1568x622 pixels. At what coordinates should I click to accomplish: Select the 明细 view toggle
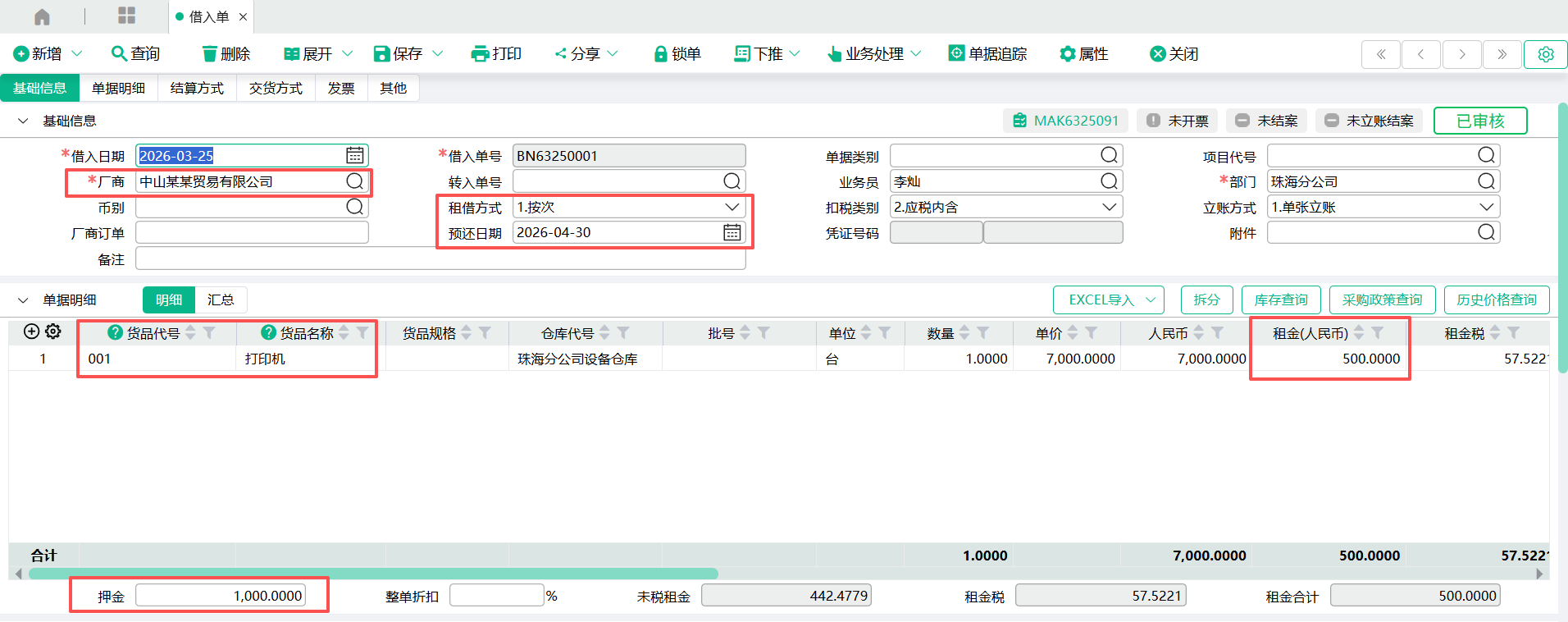pyautogui.click(x=169, y=300)
